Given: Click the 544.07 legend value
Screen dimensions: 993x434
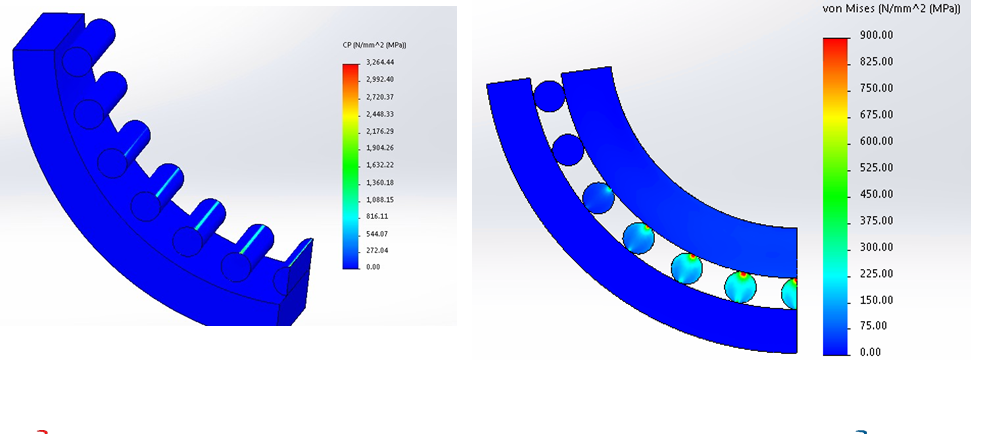Looking at the screenshot, I should [x=375, y=234].
